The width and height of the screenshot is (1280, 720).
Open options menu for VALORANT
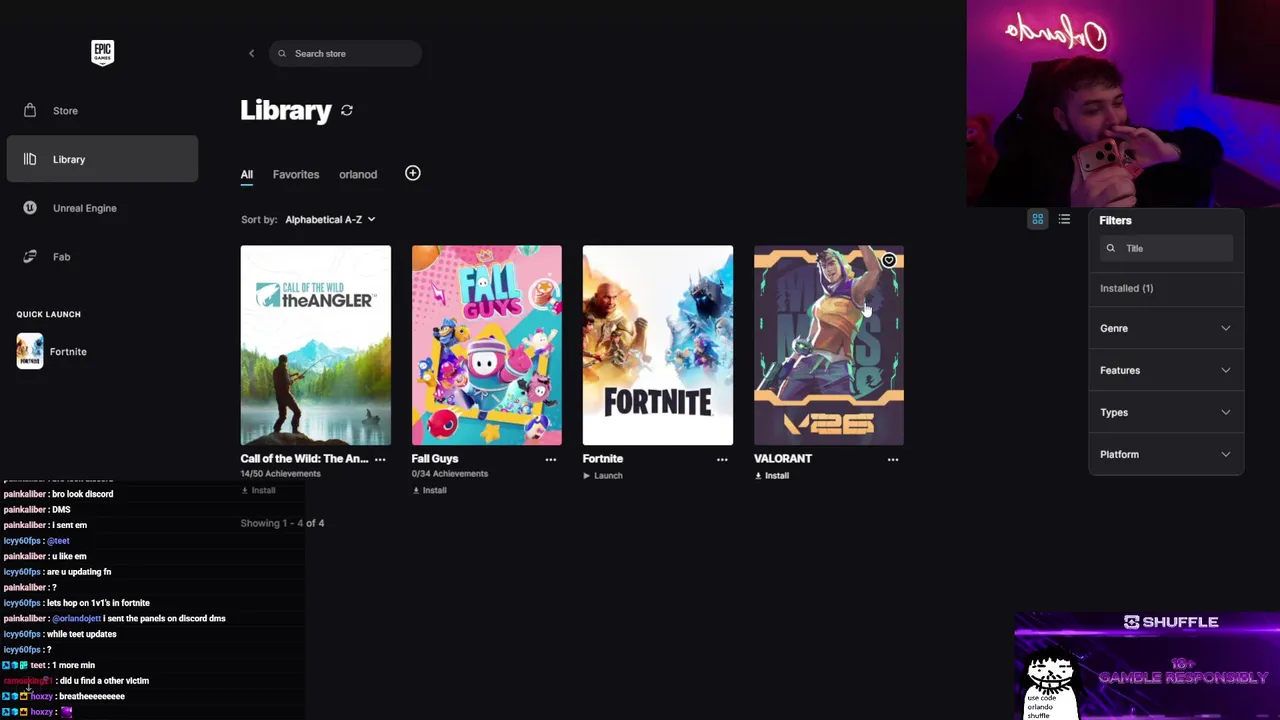point(893,459)
